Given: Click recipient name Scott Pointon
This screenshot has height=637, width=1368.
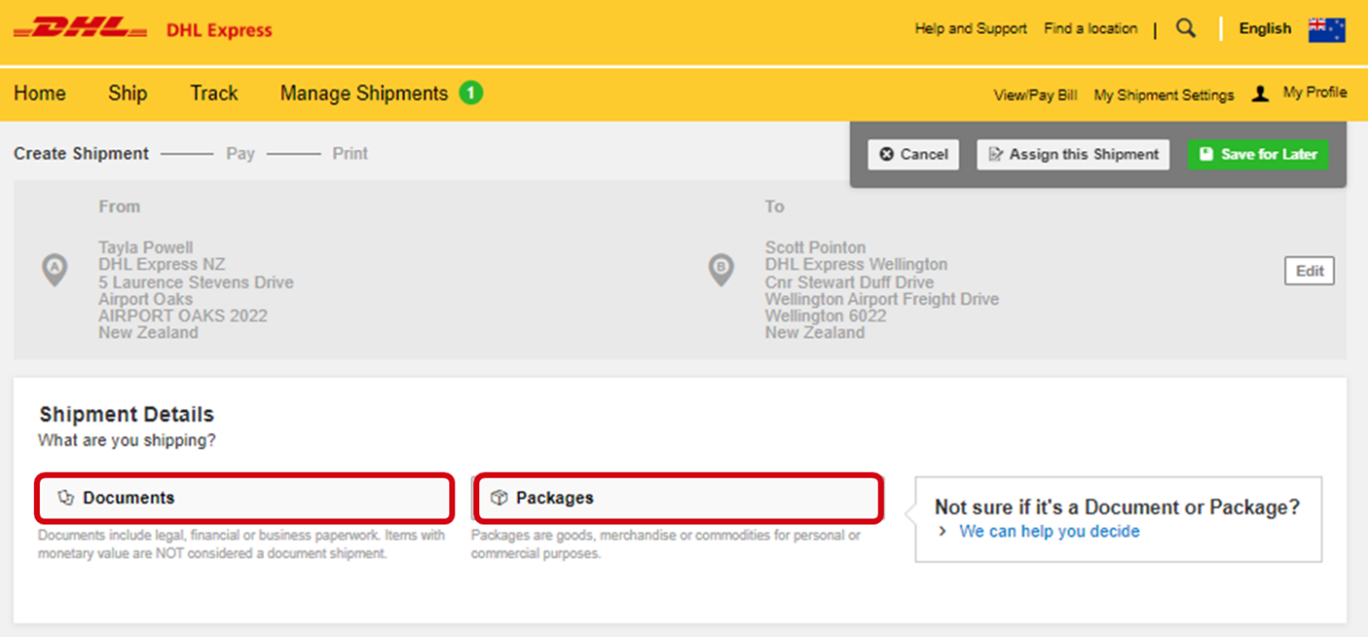Looking at the screenshot, I should [816, 247].
